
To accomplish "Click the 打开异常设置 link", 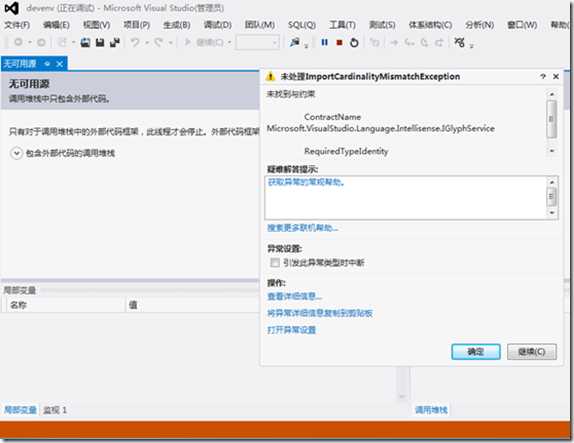I will 291,330.
